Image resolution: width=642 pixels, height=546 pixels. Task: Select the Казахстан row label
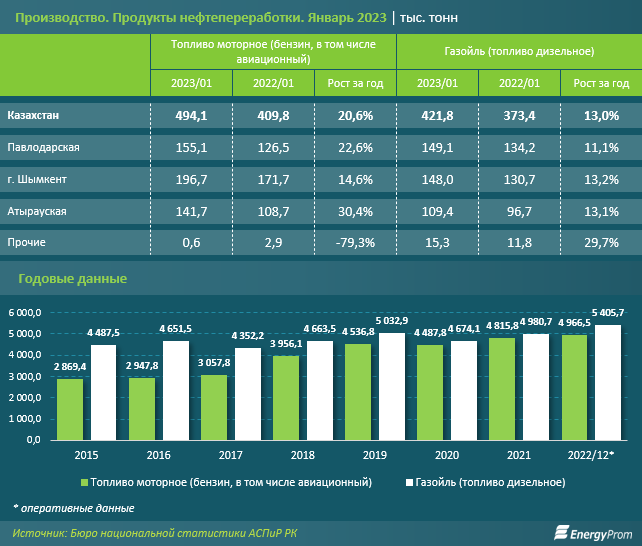pos(37,116)
